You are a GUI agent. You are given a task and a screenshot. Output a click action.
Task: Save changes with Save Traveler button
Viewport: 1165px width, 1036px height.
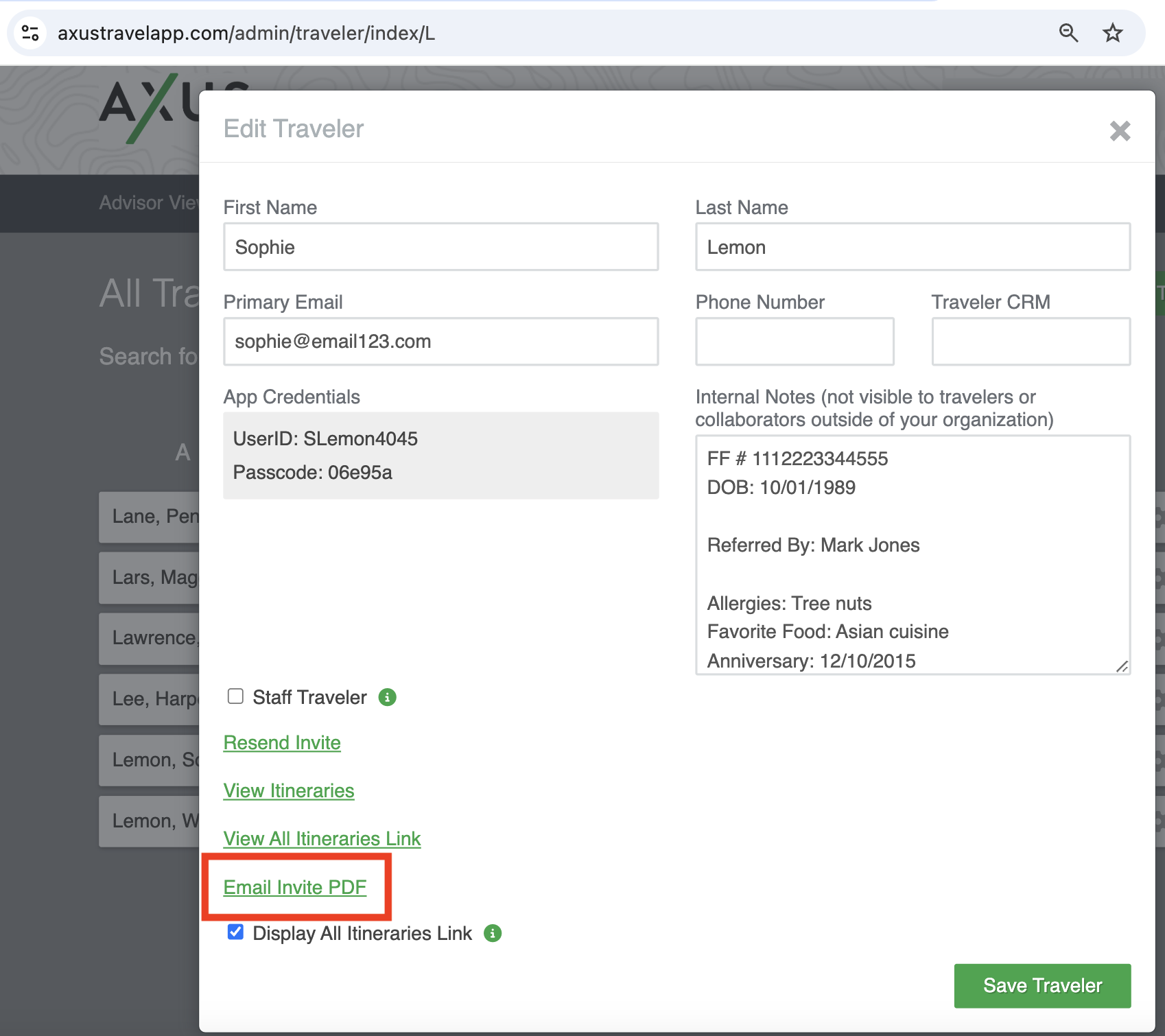point(1042,985)
